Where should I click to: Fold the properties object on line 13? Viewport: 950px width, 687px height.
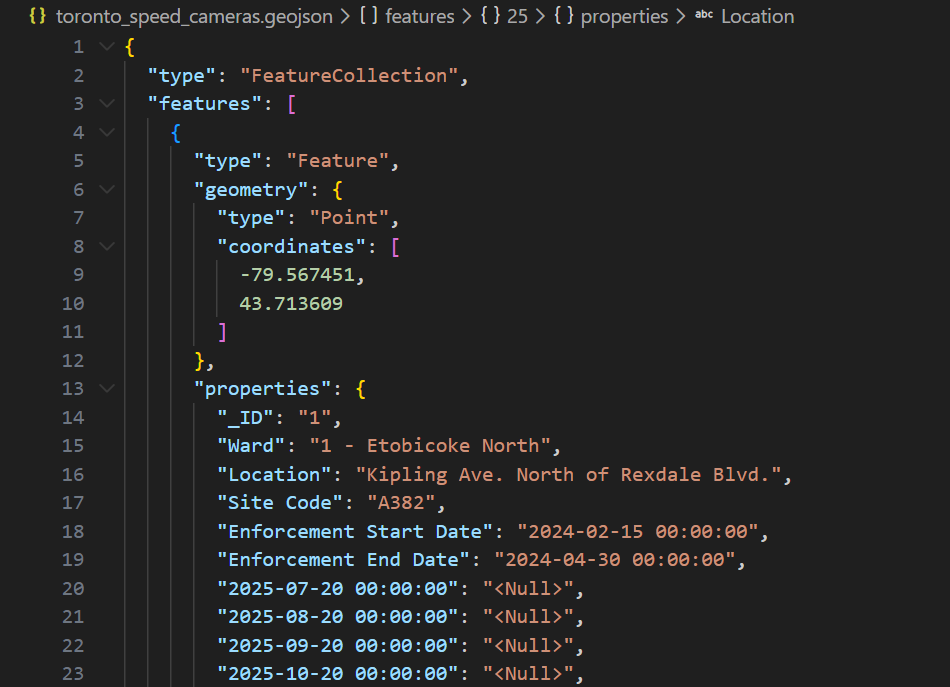(x=107, y=388)
